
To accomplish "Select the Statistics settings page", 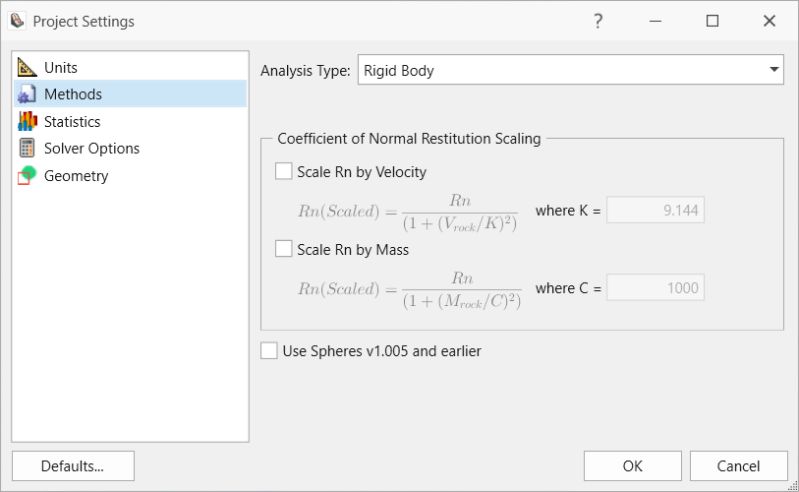I will 72,122.
